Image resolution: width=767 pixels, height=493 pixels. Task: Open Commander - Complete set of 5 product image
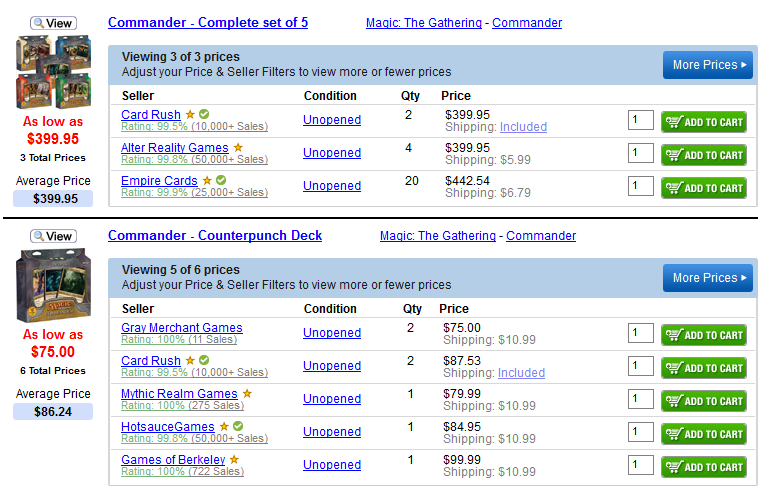[53, 71]
